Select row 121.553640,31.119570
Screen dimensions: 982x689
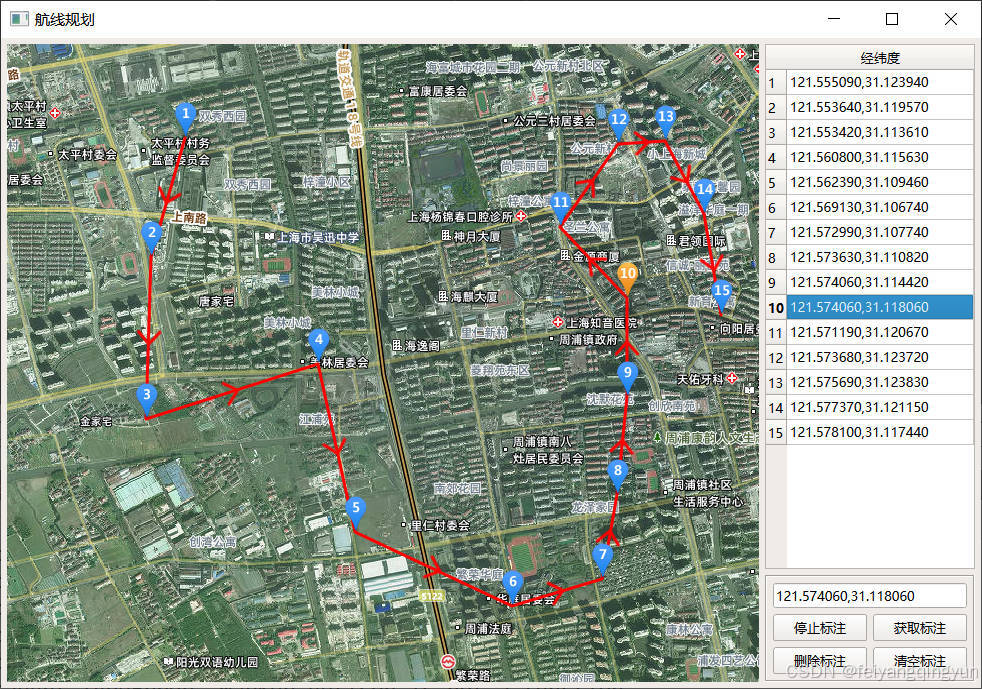(880, 107)
